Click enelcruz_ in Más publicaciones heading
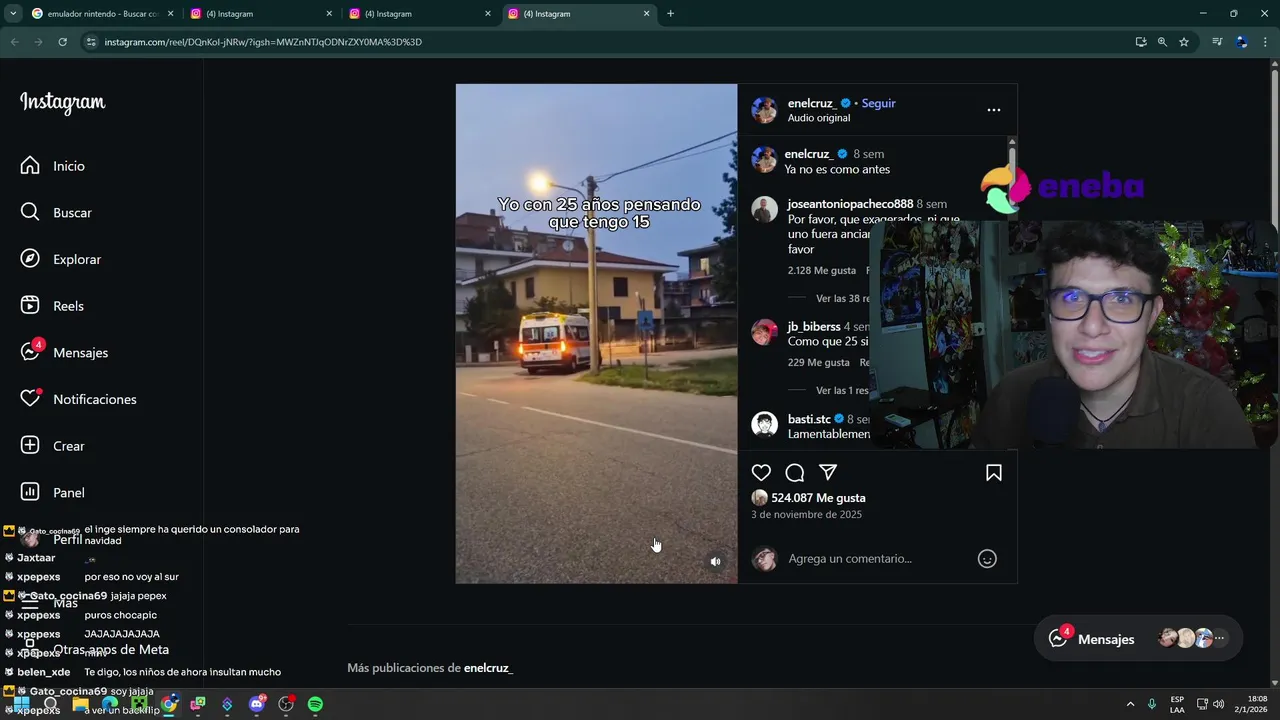Viewport: 1280px width, 720px height. click(488, 668)
